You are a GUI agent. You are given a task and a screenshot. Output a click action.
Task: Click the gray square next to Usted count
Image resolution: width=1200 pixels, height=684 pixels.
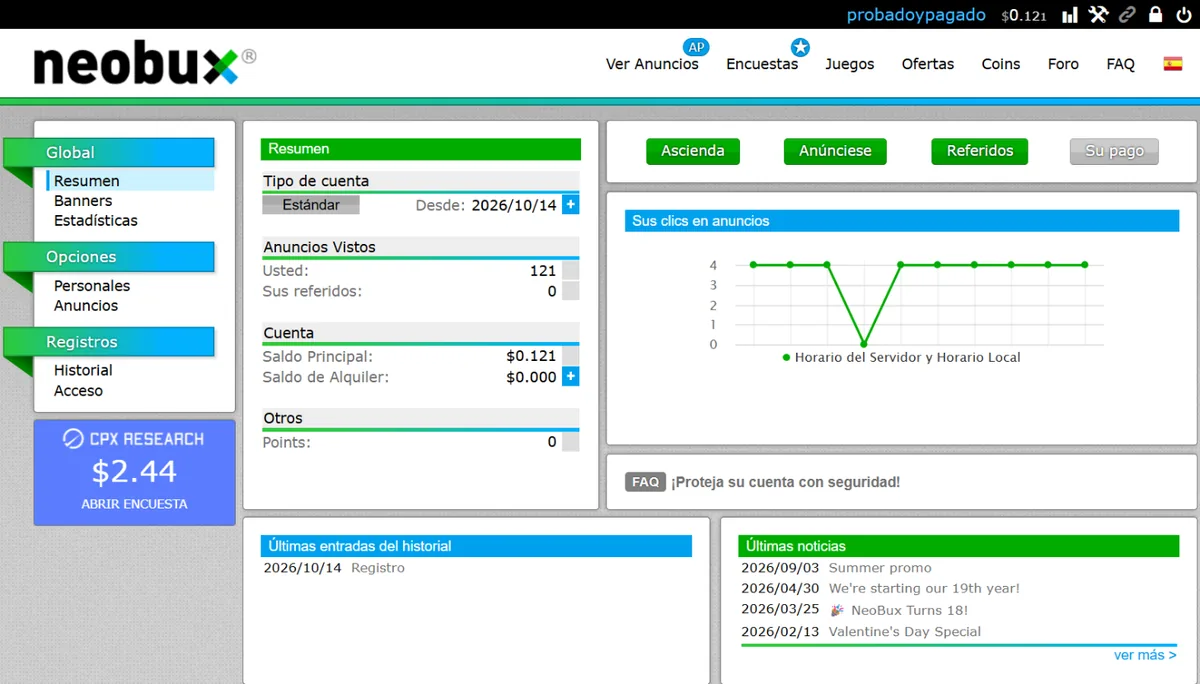click(x=570, y=270)
